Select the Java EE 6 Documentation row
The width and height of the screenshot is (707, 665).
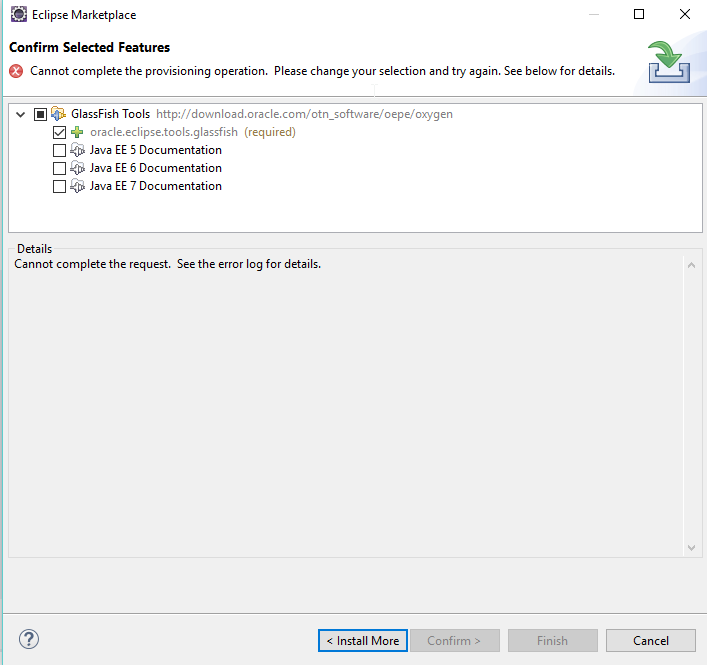click(x=156, y=168)
